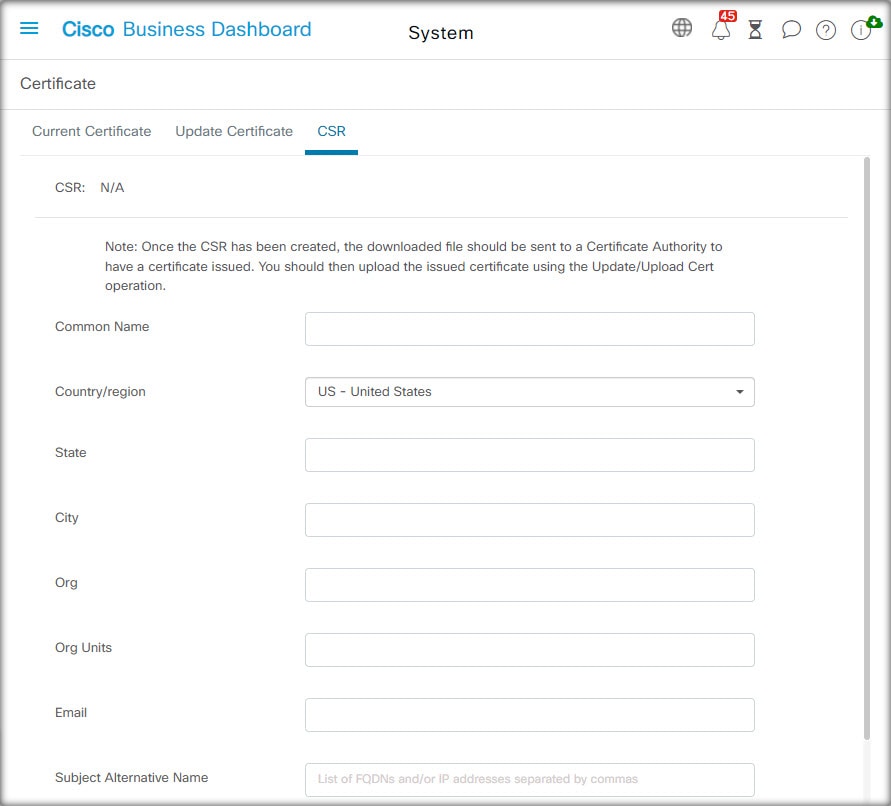Open the info about icon
This screenshot has width=891, height=806.
pyautogui.click(x=861, y=30)
